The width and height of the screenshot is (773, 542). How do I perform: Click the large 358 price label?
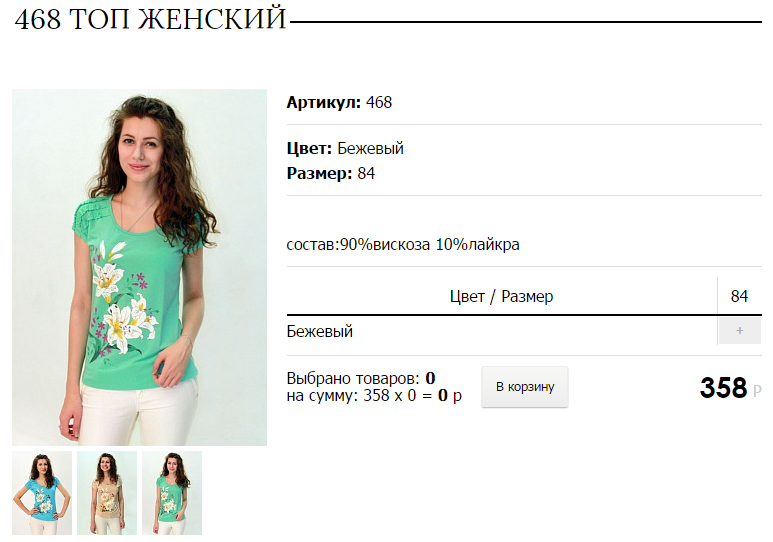tap(723, 388)
